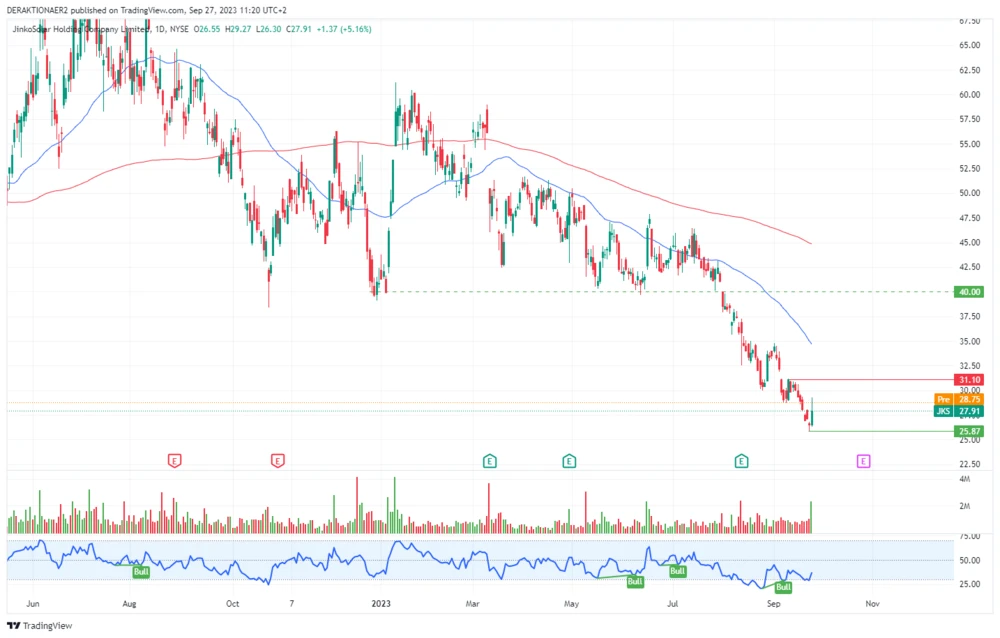
Task: Select the green earnings marker near March
Action: tap(490, 461)
